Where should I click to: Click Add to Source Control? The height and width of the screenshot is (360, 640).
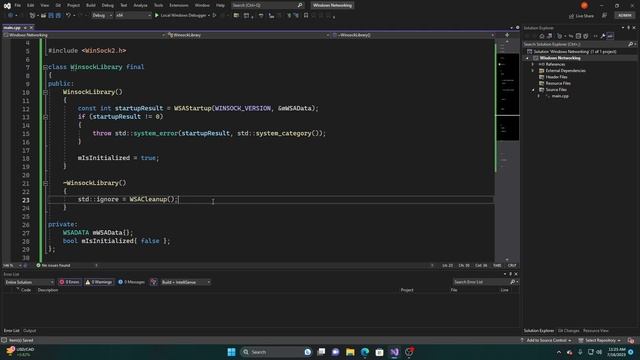546,340
